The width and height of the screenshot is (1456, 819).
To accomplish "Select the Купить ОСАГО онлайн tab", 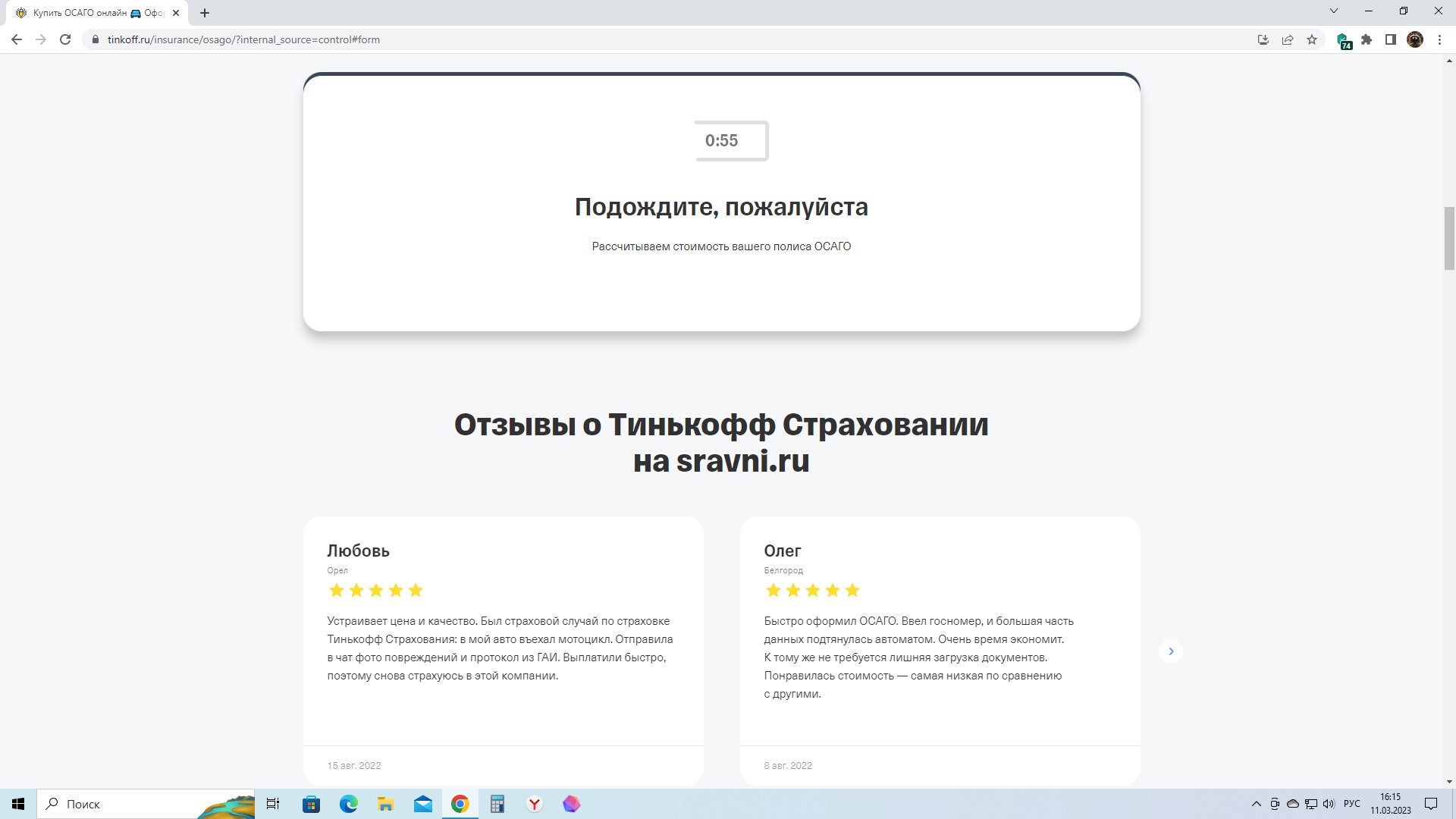I will click(x=97, y=13).
